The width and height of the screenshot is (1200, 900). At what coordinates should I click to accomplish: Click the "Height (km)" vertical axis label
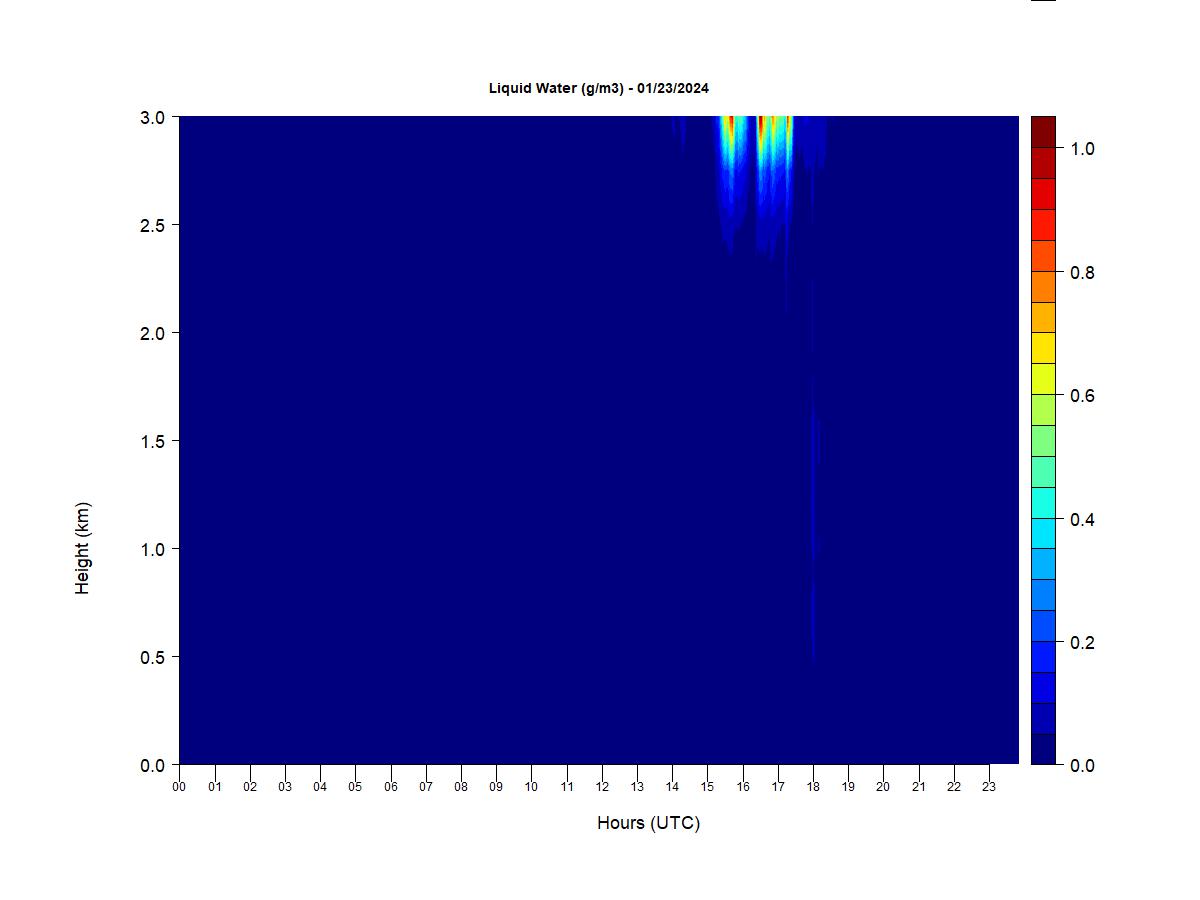point(82,548)
